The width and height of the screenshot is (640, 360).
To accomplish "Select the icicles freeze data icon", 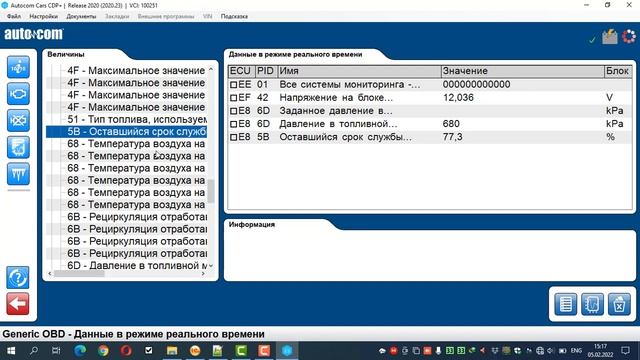I will coord(18,174).
